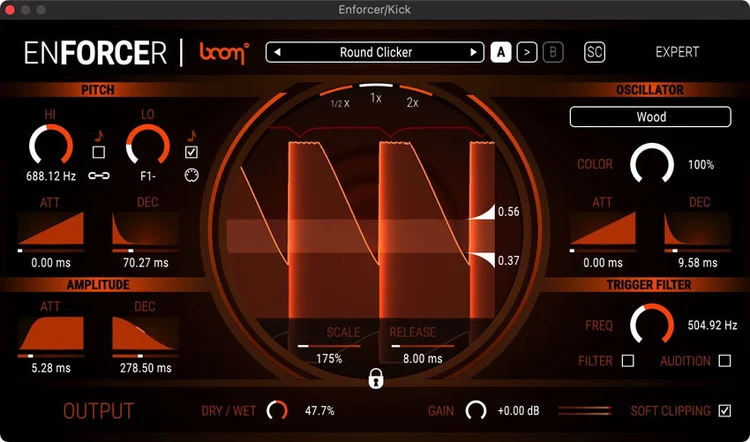Select preset slot B
This screenshot has width=750, height=442.
553,53
